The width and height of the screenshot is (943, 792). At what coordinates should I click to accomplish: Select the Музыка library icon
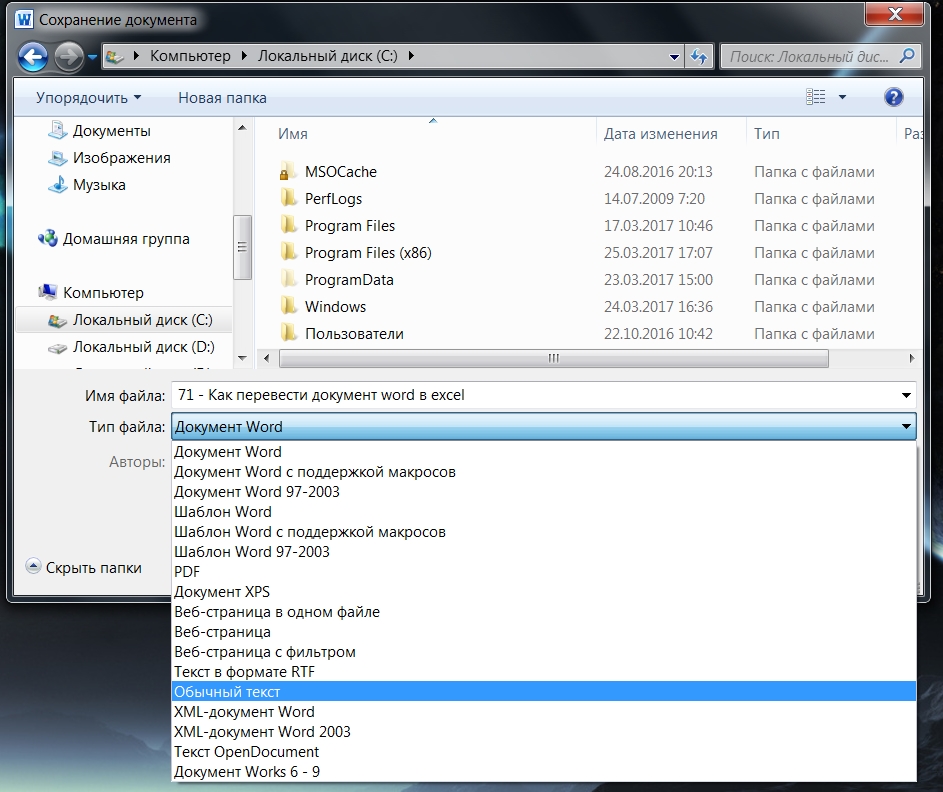click(x=58, y=185)
